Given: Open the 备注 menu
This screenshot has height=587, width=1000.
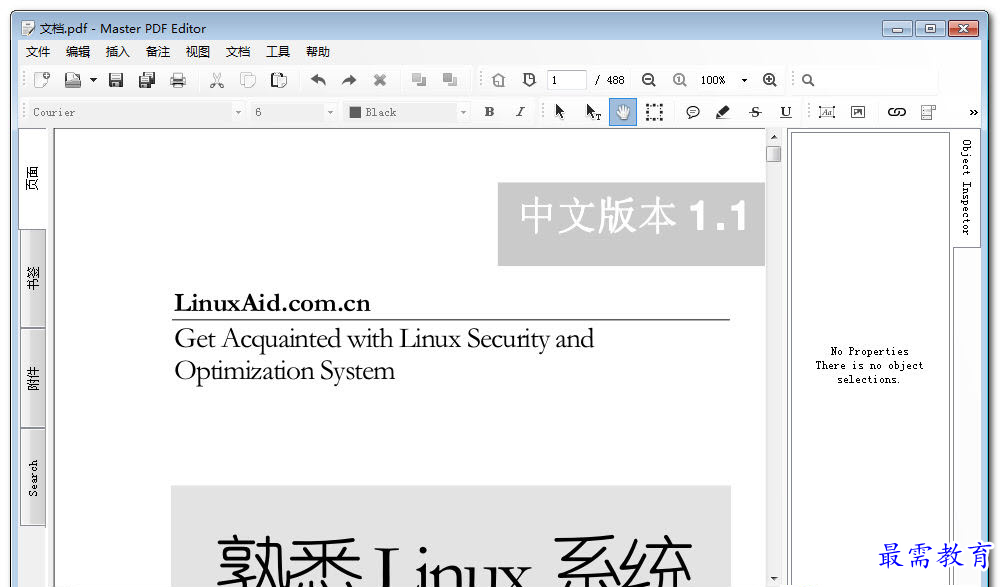Looking at the screenshot, I should (x=158, y=52).
